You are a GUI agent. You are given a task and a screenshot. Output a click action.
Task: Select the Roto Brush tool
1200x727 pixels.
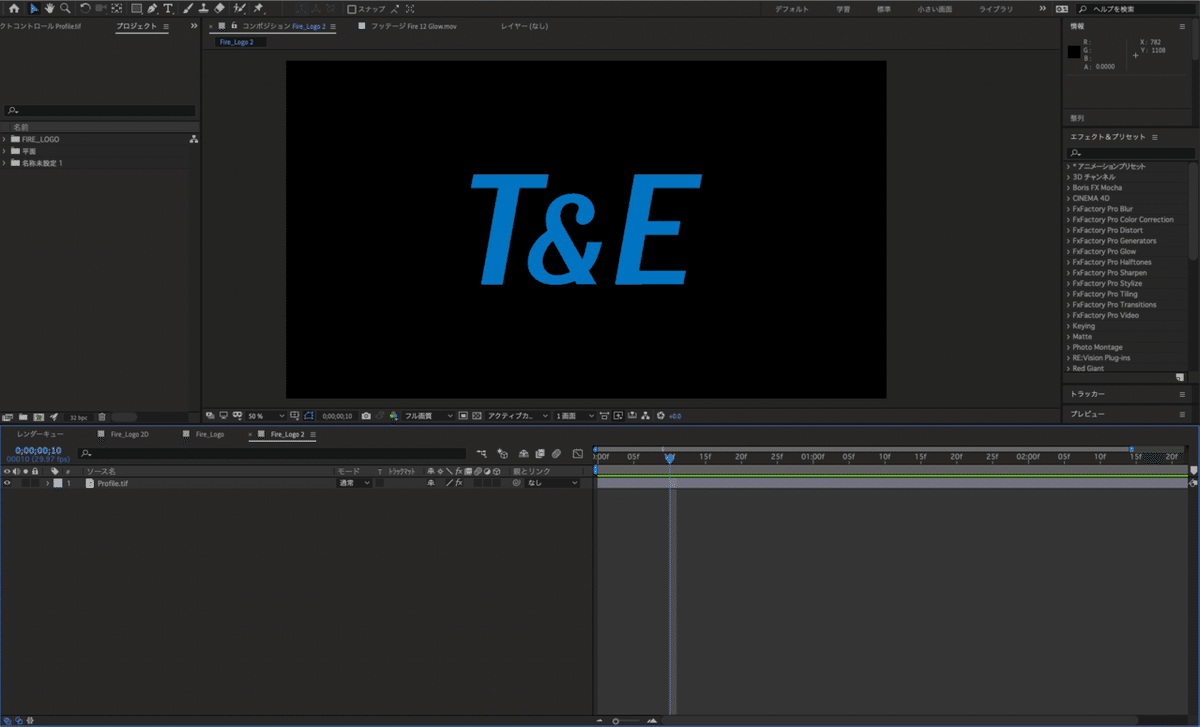point(239,8)
